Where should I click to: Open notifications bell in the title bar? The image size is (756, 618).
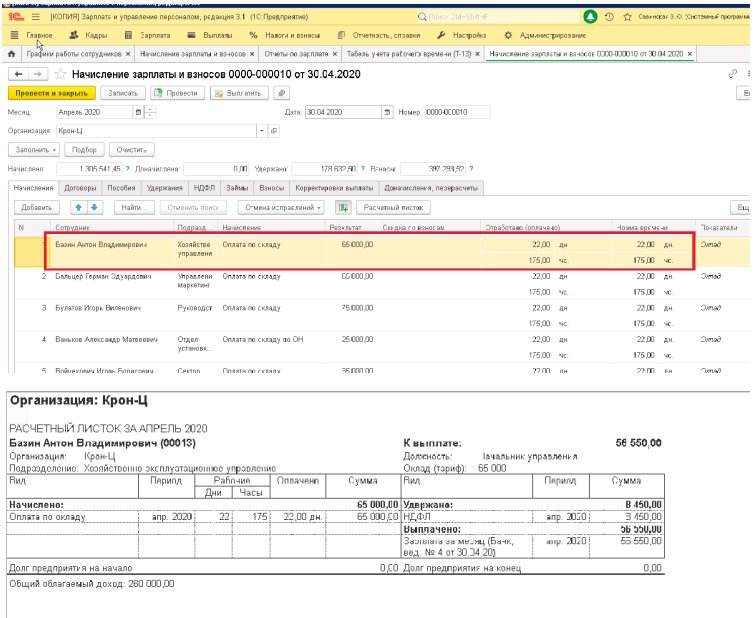(590, 18)
